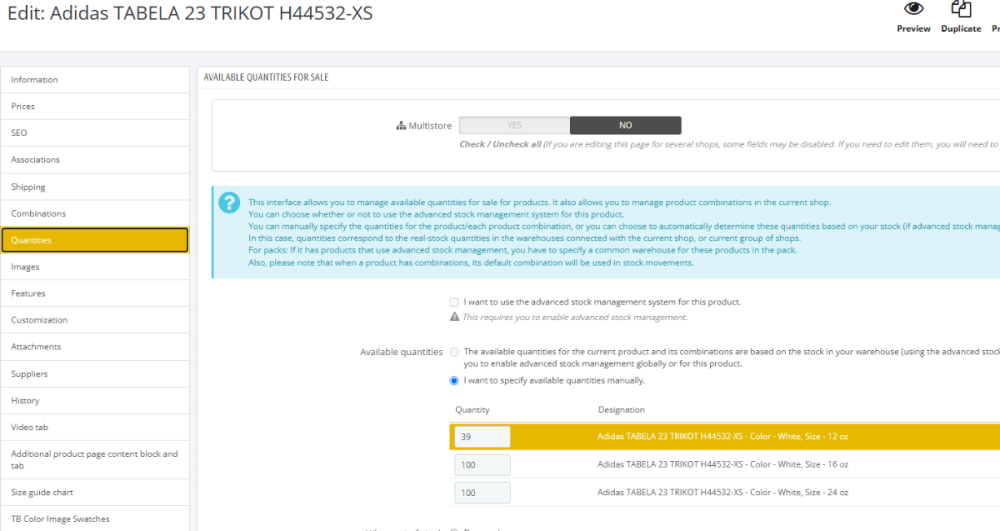
Task: Click the Duplicate product icon
Action: [961, 9]
